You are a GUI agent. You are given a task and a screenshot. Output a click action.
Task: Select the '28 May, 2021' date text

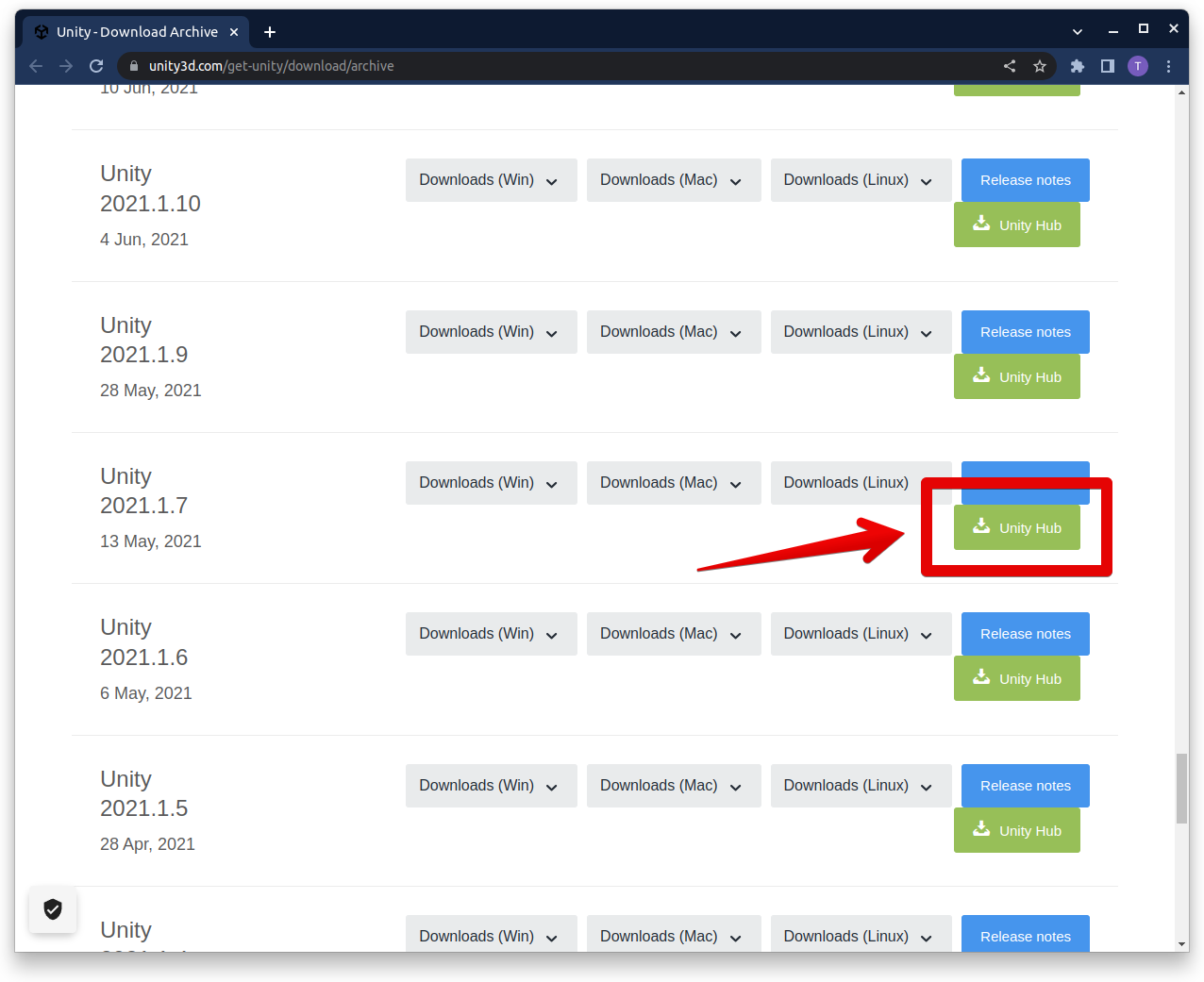151,391
